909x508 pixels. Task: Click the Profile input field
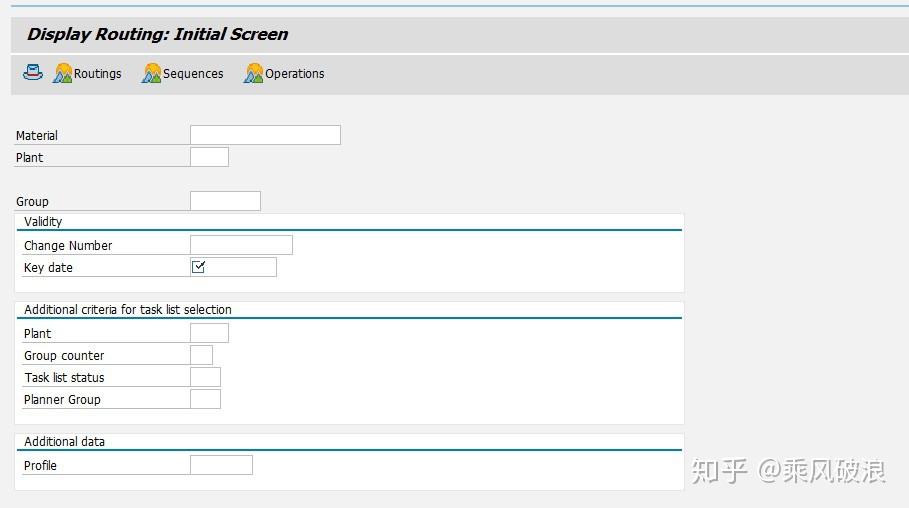tap(221, 465)
